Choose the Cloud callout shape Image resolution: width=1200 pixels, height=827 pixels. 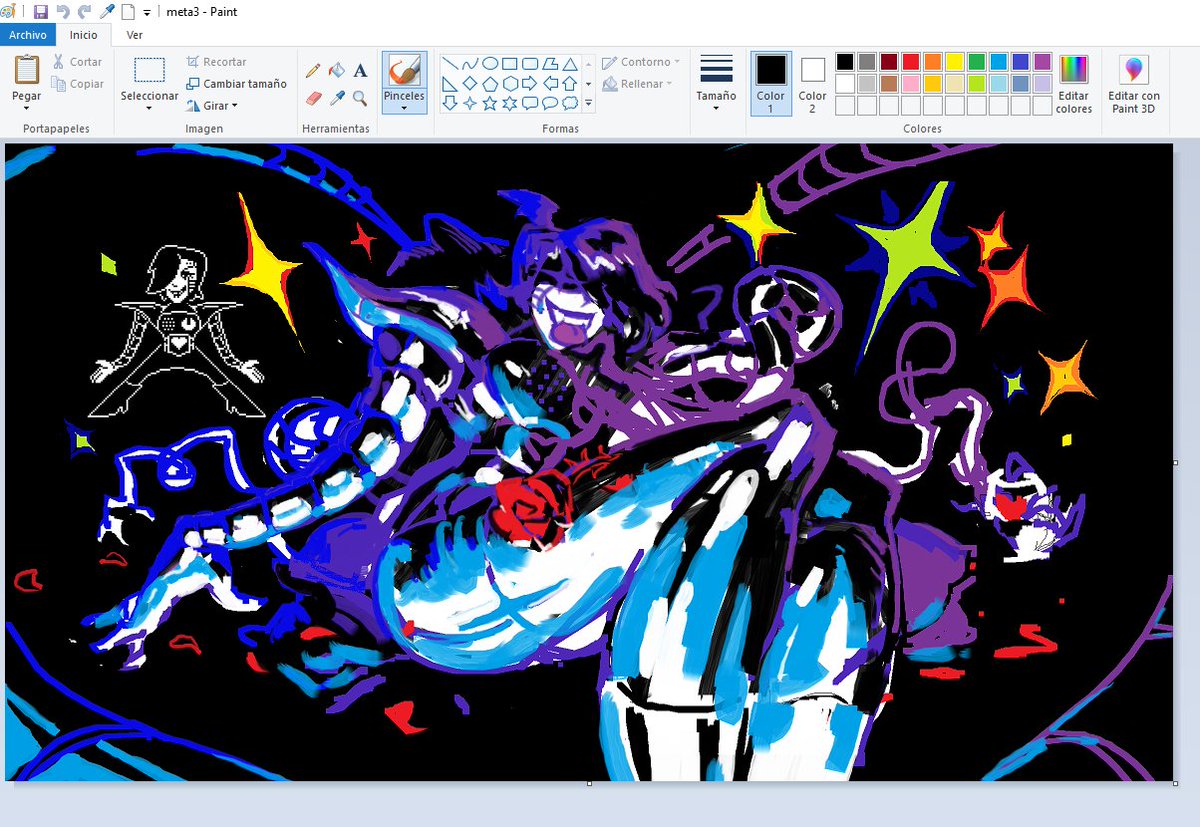[x=570, y=103]
